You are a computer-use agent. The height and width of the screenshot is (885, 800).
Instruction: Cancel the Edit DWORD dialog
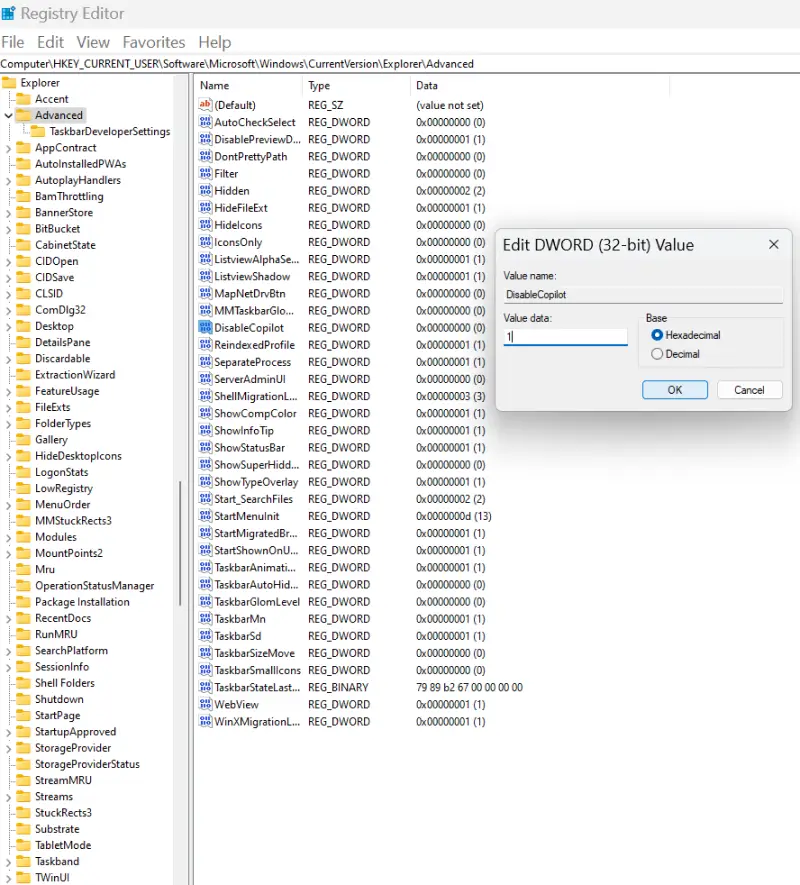(750, 389)
